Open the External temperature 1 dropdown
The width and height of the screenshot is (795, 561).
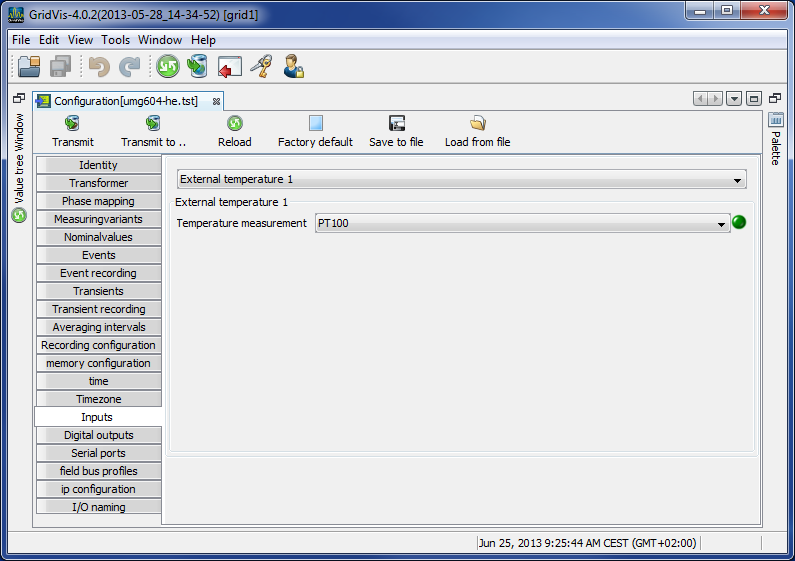pyautogui.click(x=461, y=180)
